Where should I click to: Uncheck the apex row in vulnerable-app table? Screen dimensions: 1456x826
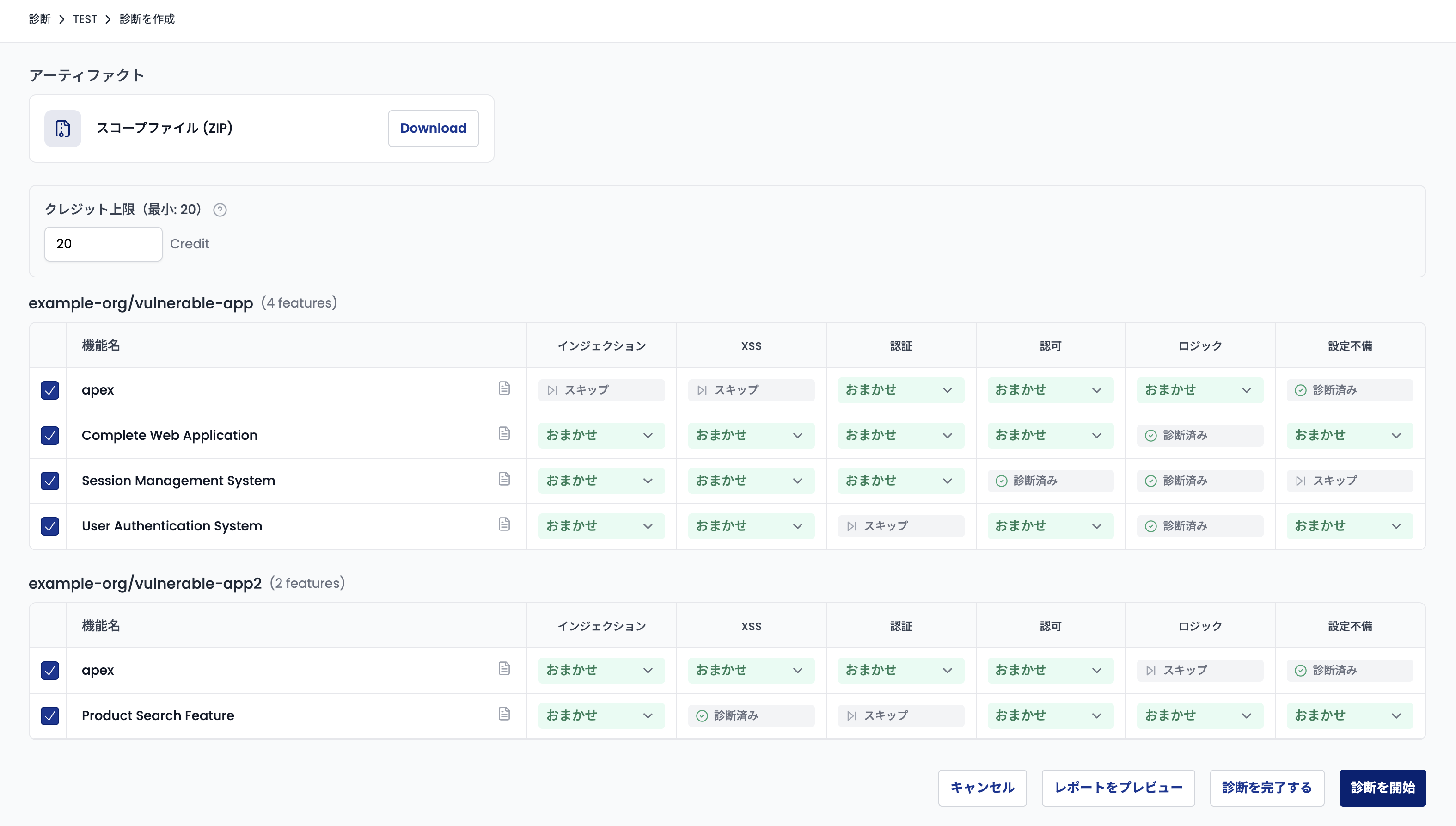pyautogui.click(x=50, y=390)
